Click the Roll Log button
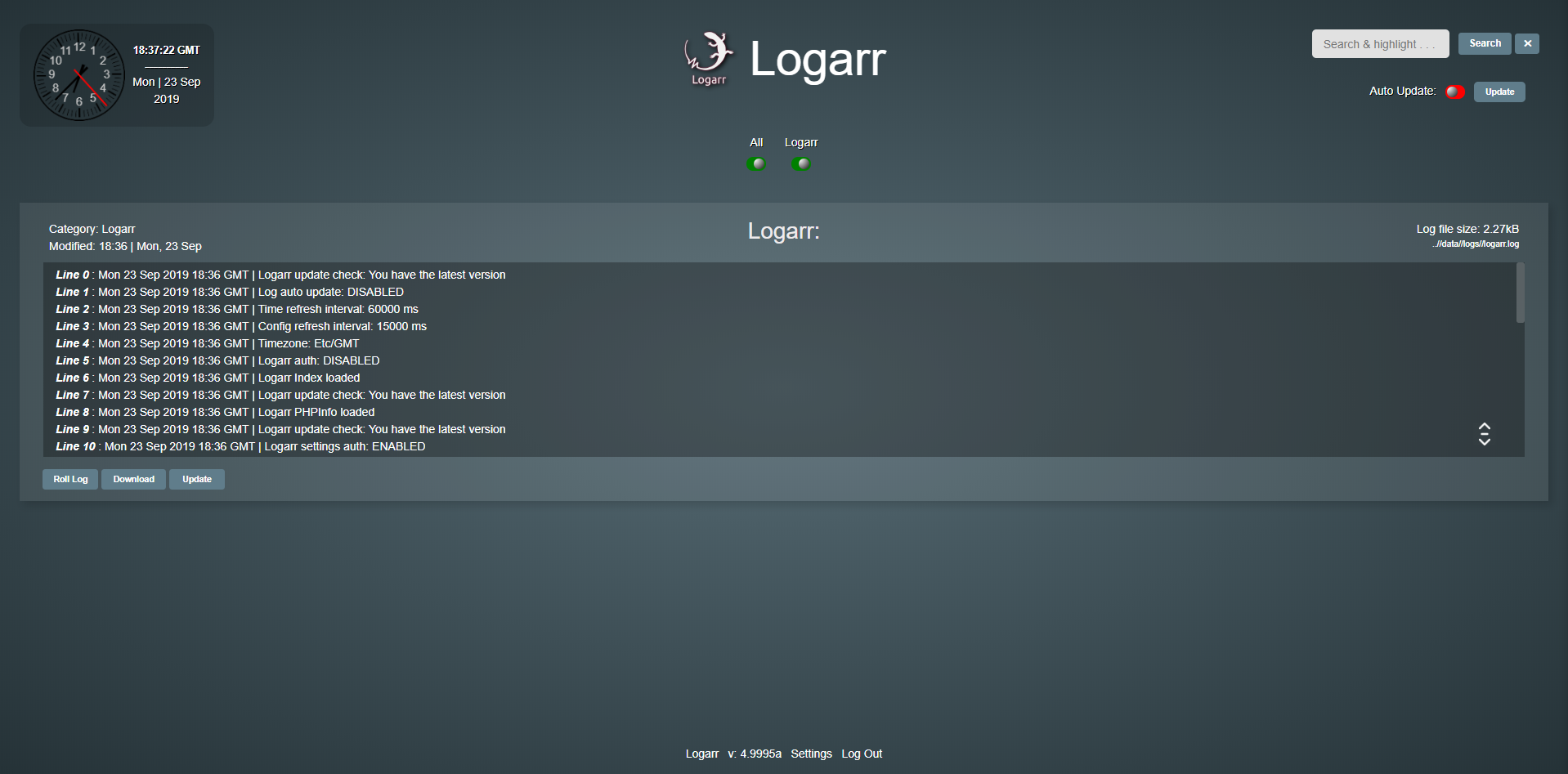Screen dimensions: 1568x774 coord(70,479)
